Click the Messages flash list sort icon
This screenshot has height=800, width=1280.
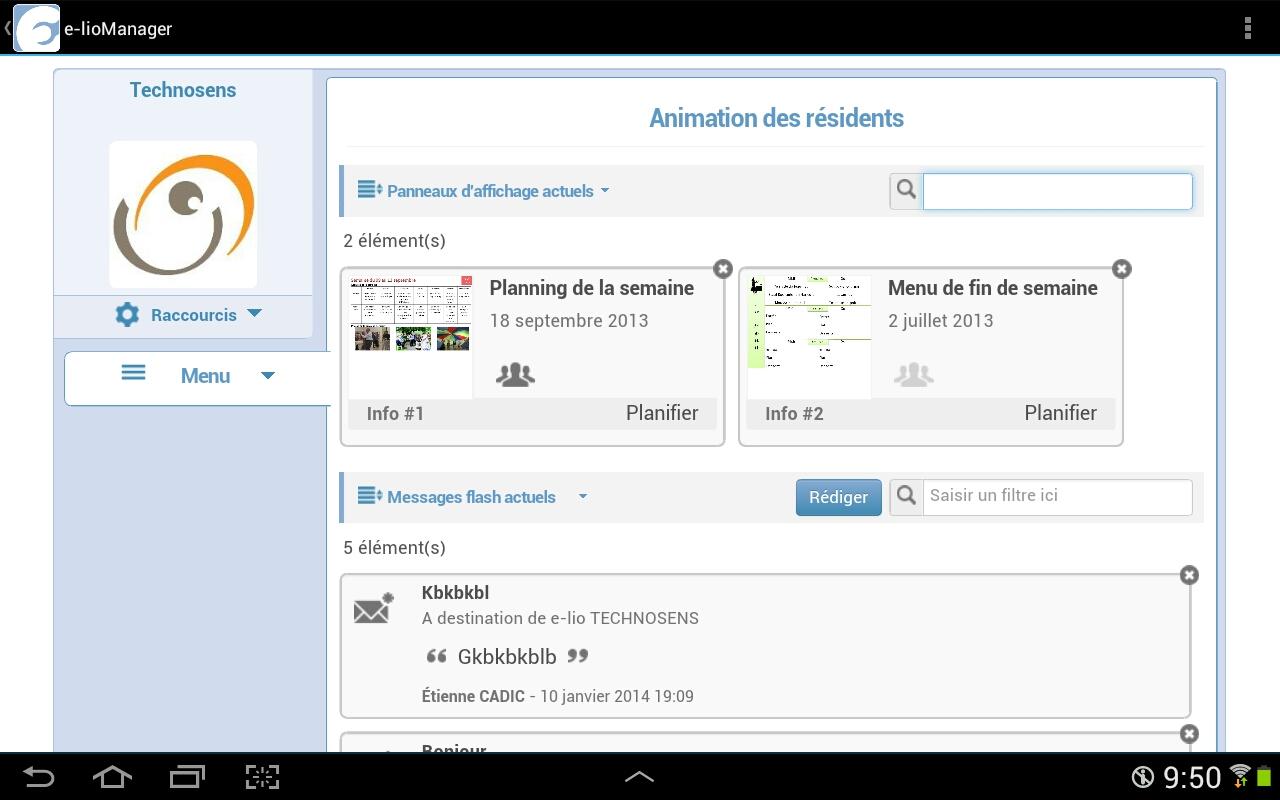[x=370, y=495]
